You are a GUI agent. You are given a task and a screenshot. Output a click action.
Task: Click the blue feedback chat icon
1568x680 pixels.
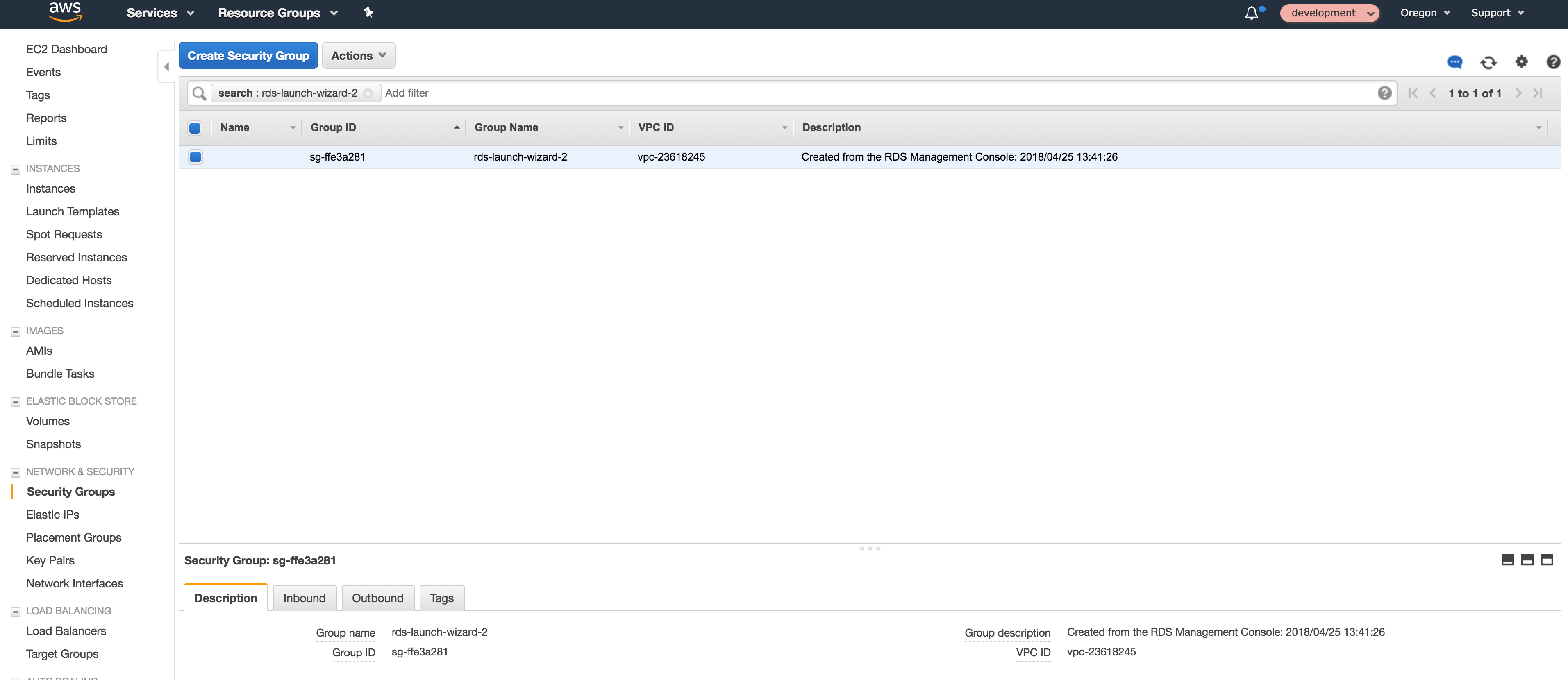click(x=1454, y=62)
